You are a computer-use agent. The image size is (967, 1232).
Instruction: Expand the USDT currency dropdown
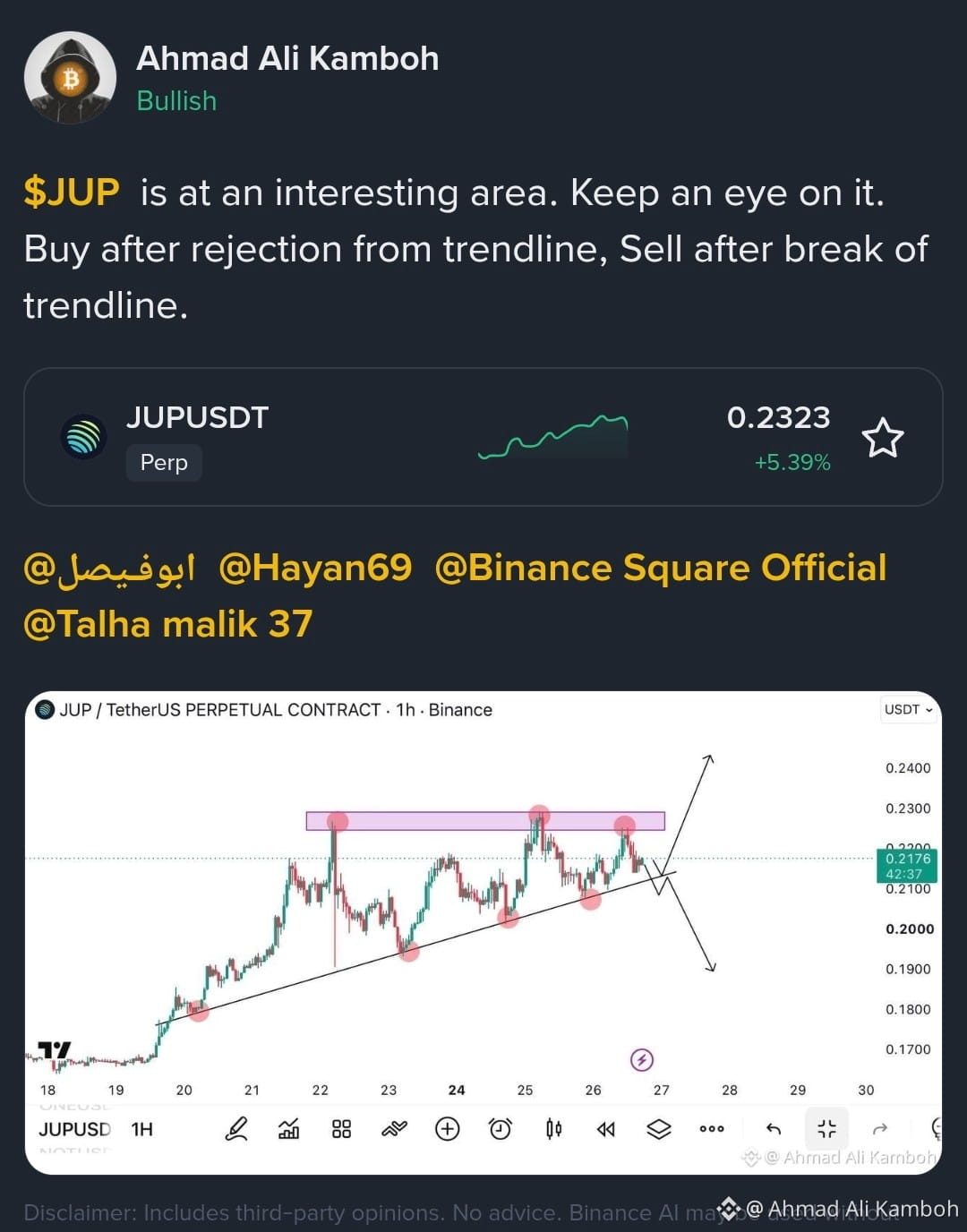point(909,709)
